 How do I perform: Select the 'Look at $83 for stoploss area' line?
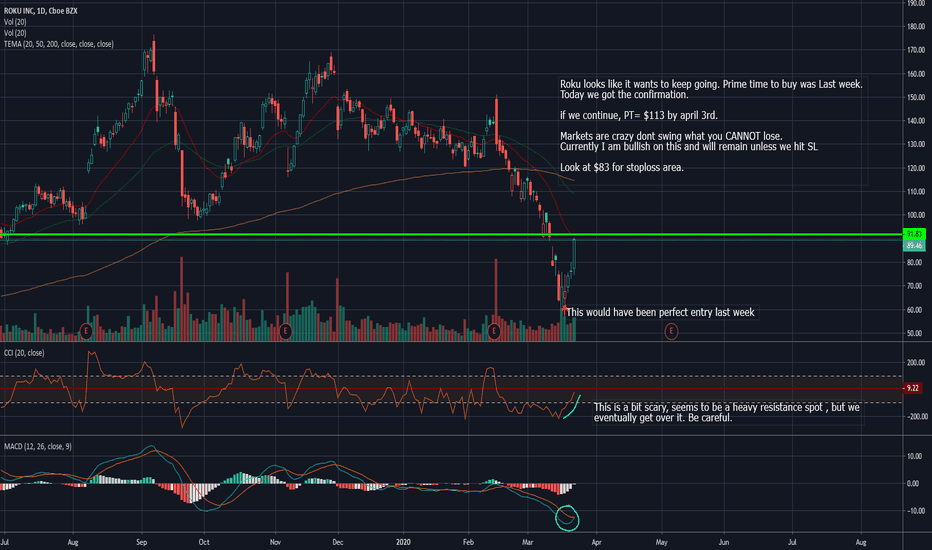point(622,167)
